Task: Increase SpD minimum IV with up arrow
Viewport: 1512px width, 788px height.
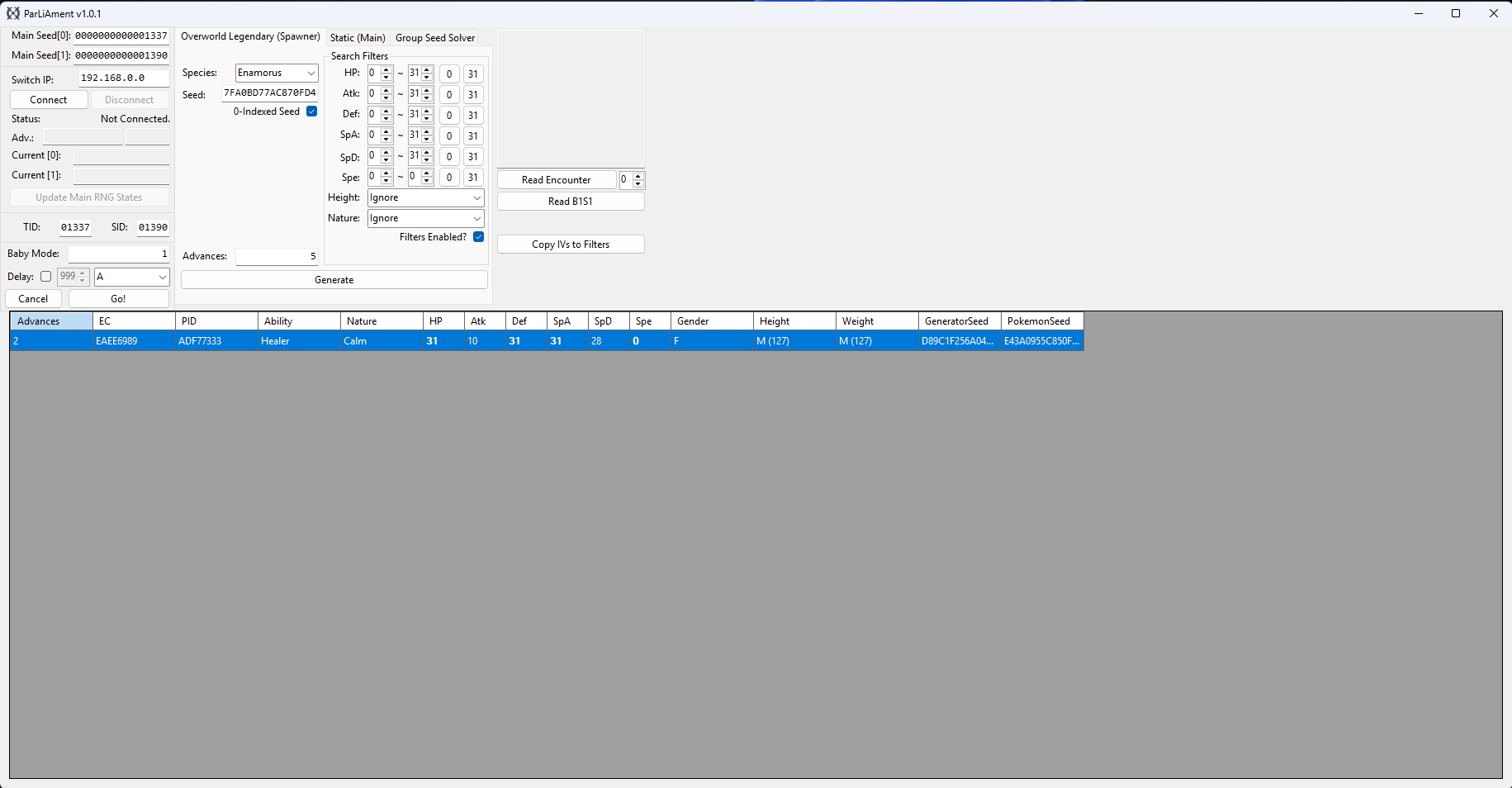Action: tap(386, 152)
